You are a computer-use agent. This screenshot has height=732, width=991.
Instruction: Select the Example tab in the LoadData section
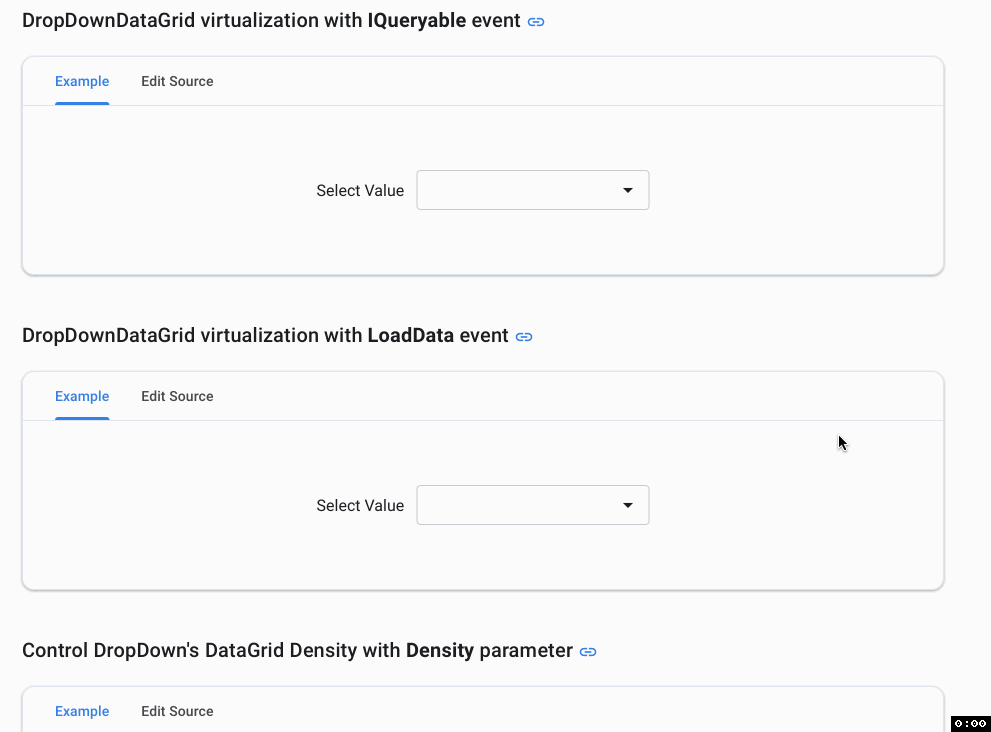coord(82,396)
